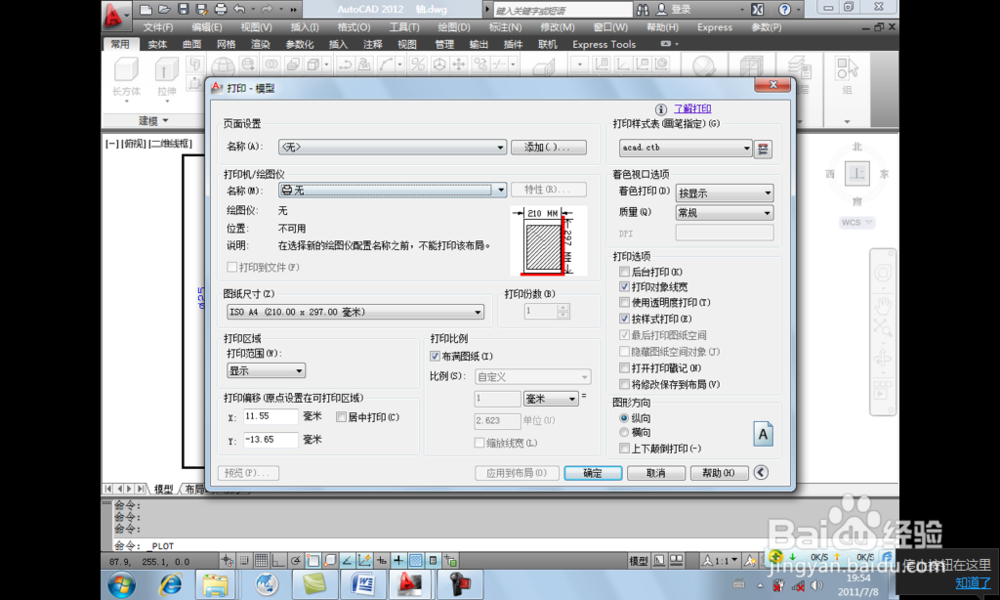Open Internet Explorer from the taskbar

pyautogui.click(x=170, y=584)
